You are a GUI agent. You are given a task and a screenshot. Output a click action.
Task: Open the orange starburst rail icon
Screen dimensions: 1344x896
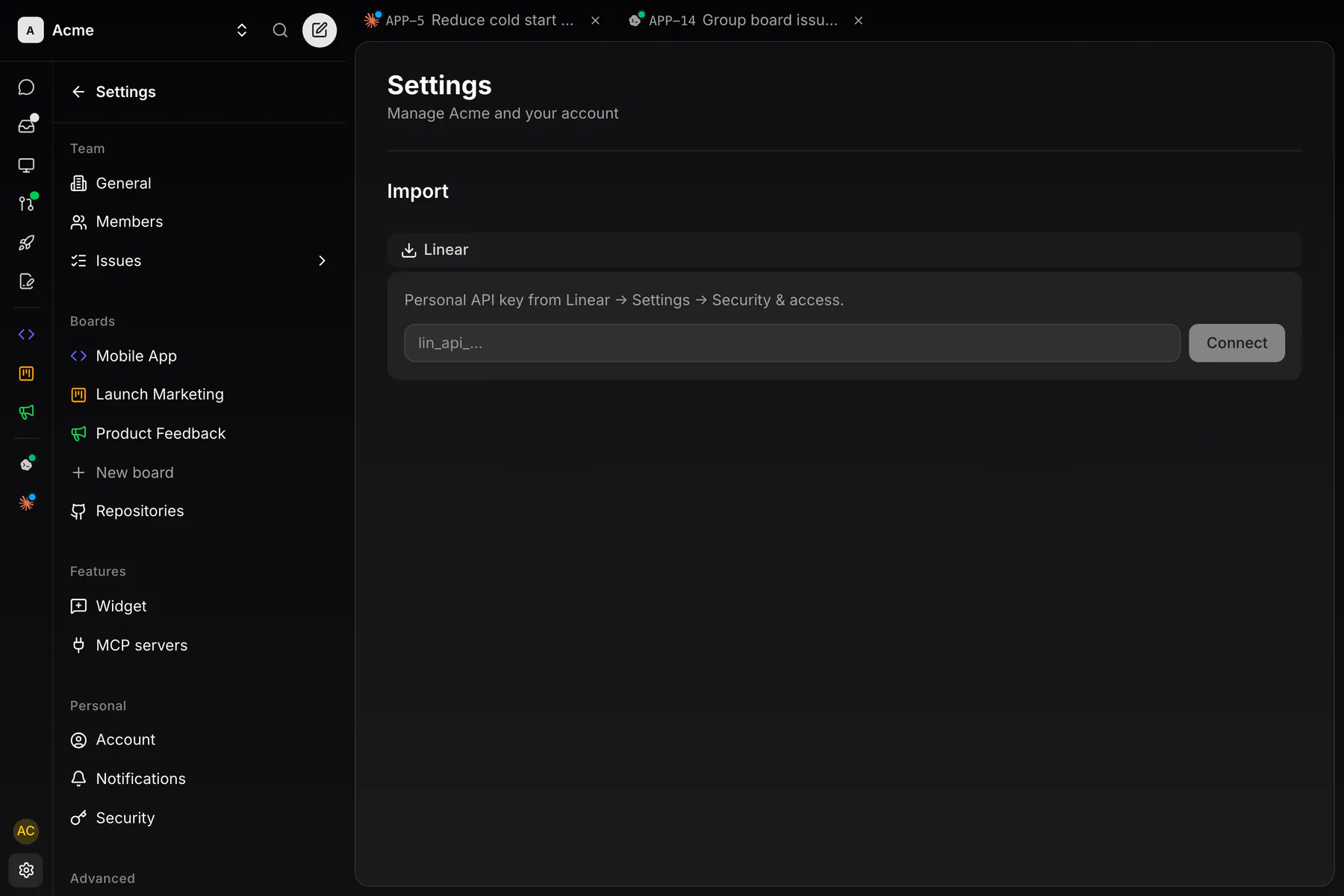26,503
